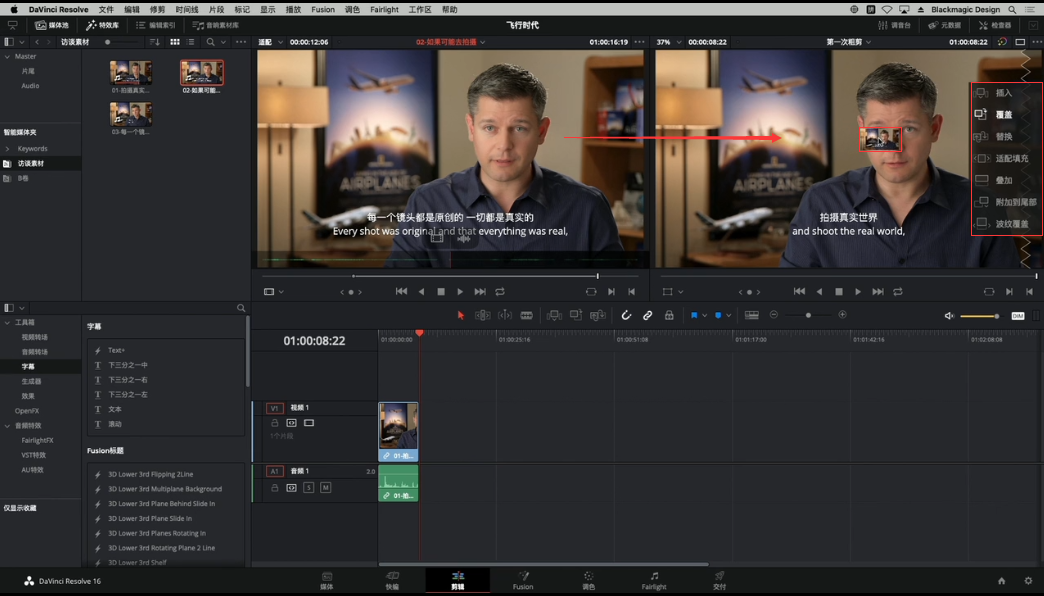The height and width of the screenshot is (596, 1044).
Task: Switch to the Deliver page tab
Action: (x=720, y=580)
